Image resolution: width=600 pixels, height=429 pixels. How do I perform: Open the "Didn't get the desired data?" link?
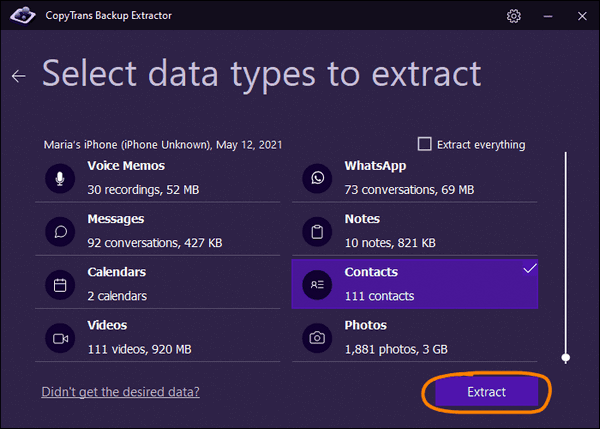[x=121, y=392]
